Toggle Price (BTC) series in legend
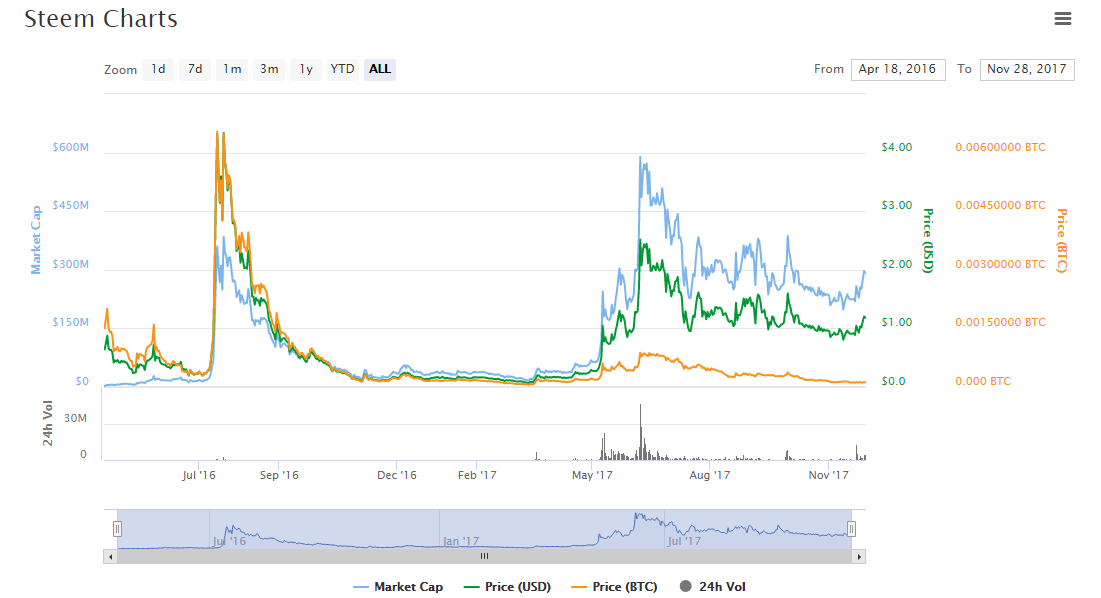1101x598 pixels. point(614,587)
